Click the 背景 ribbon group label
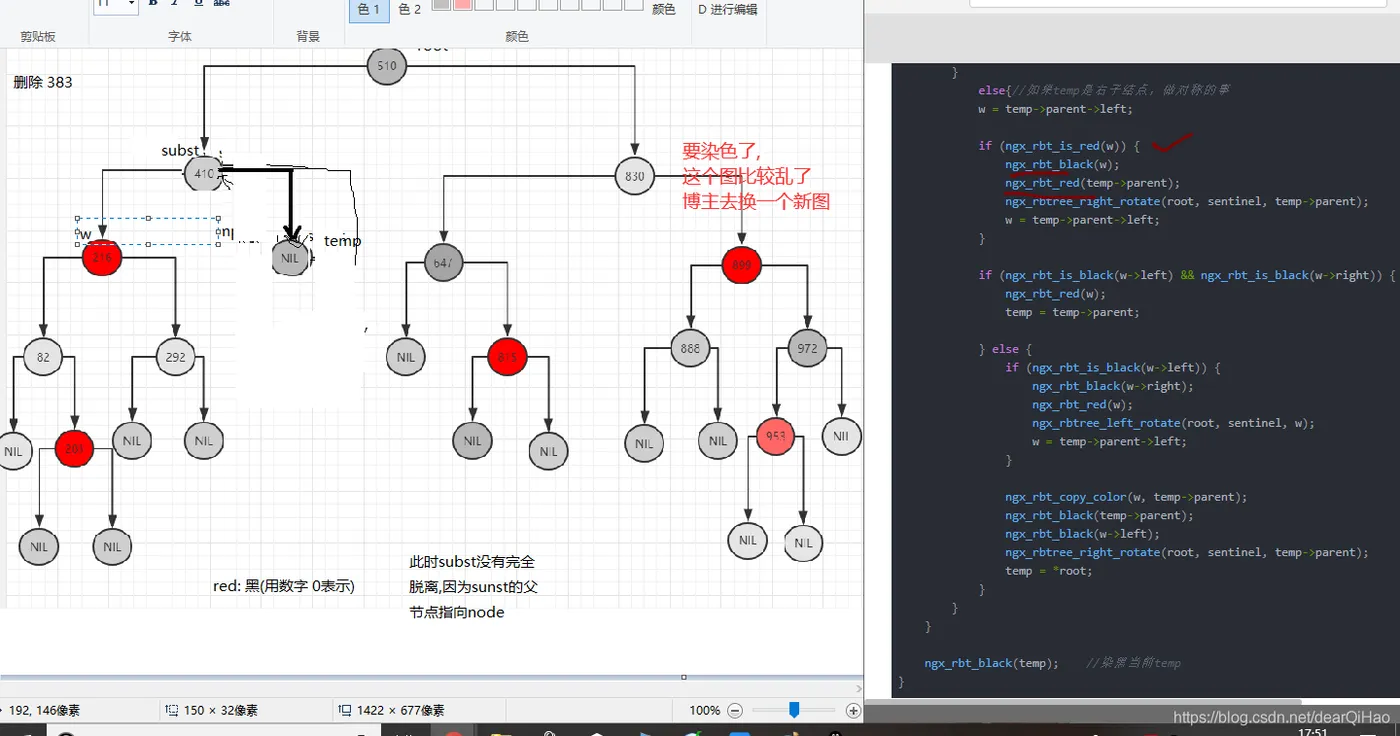1400x736 pixels. click(x=308, y=36)
